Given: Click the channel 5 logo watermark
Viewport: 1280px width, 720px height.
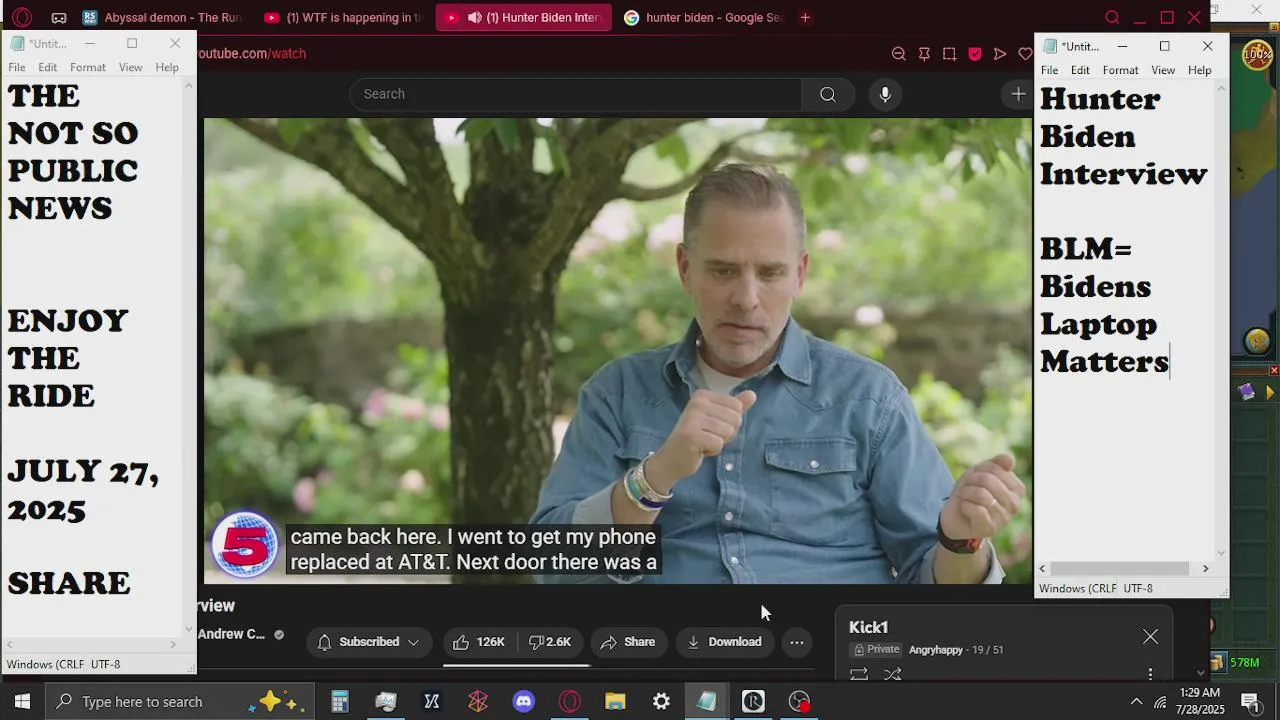Looking at the screenshot, I should click(x=245, y=546).
